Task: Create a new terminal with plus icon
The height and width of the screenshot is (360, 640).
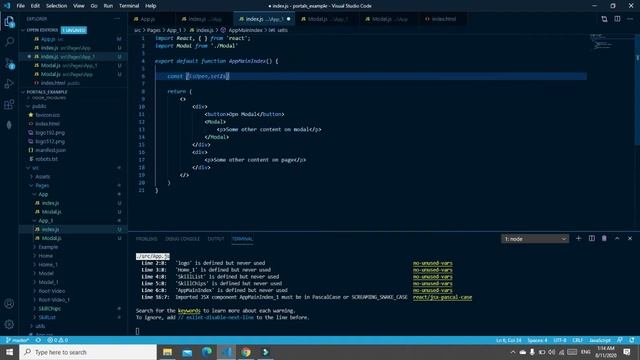Action: (578, 238)
